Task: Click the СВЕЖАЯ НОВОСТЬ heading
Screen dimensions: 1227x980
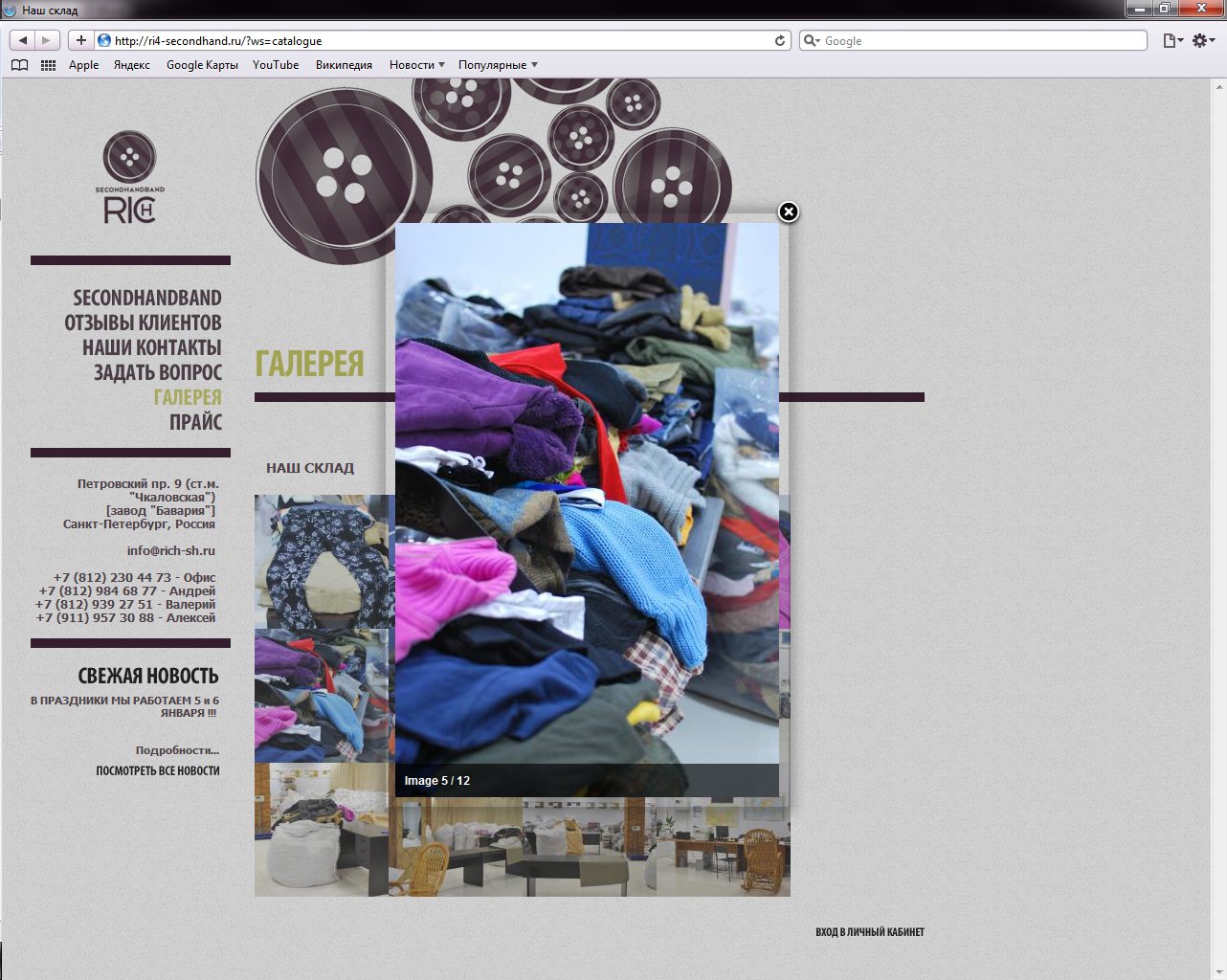Action: pyautogui.click(x=148, y=676)
